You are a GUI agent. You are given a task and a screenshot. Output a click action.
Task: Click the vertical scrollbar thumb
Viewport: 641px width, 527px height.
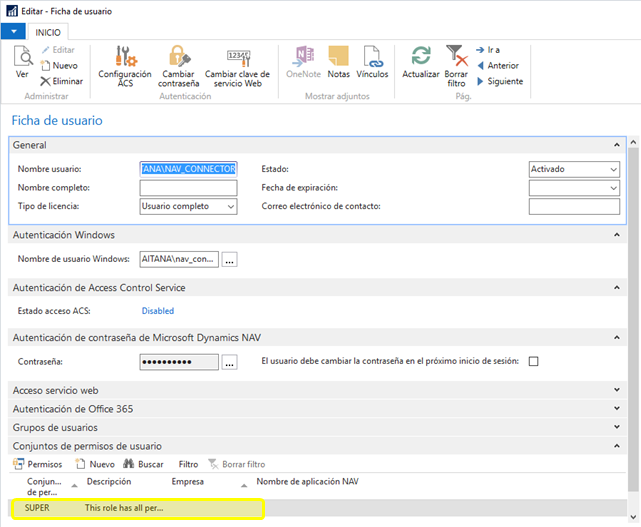point(633,320)
